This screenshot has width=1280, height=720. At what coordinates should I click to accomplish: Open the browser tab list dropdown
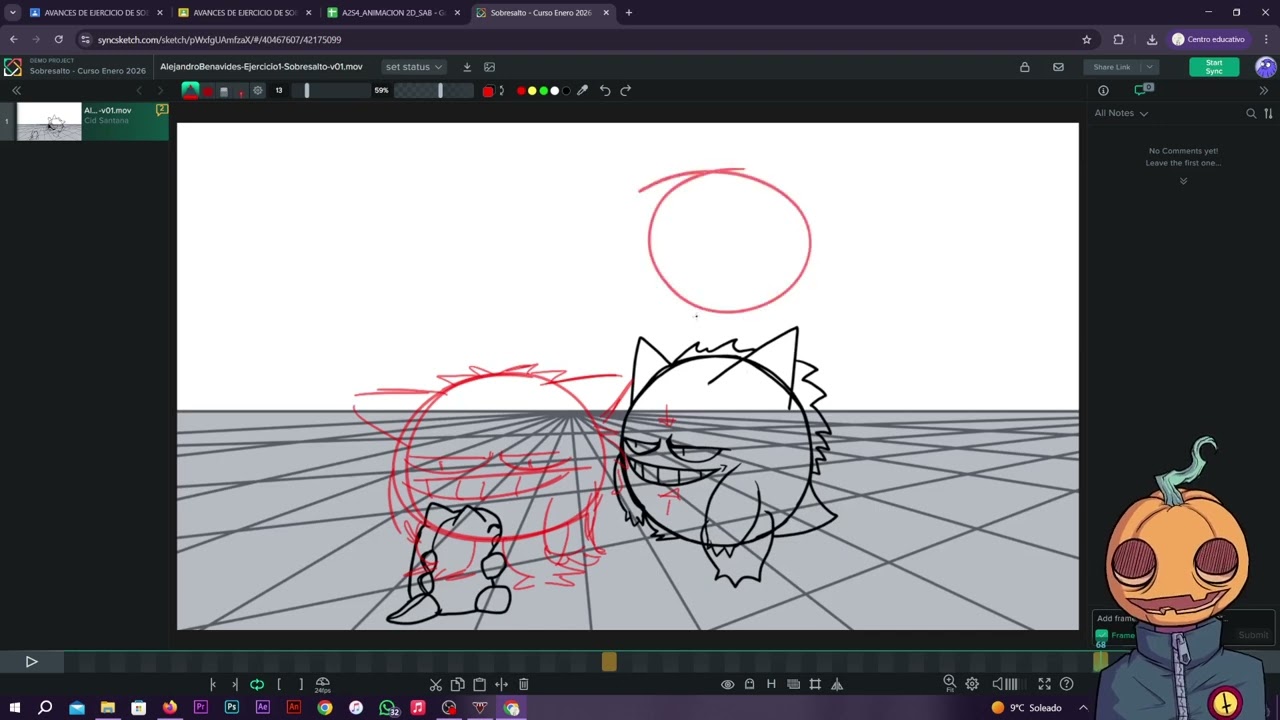(x=12, y=13)
